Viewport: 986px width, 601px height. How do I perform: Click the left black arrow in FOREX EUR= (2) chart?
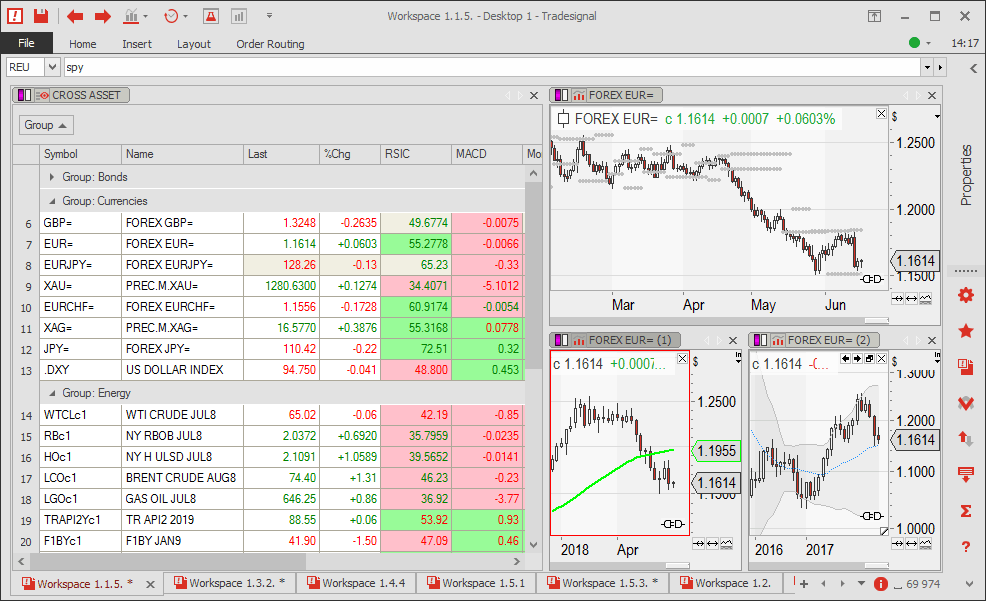(x=846, y=358)
